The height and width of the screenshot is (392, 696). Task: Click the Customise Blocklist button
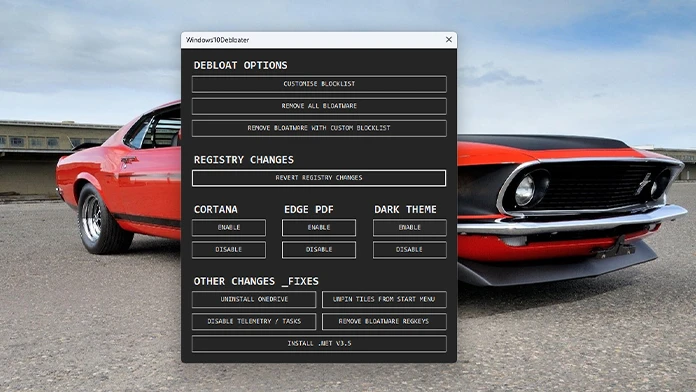pyautogui.click(x=319, y=84)
